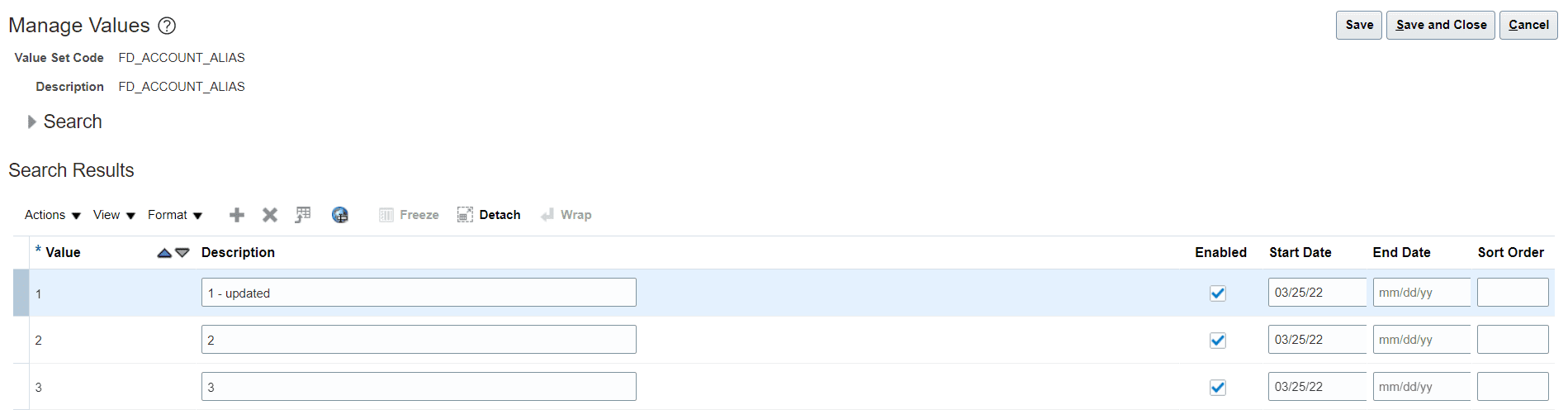Viewport: 1568px width, 410px height.
Task: Click the X delete row icon
Action: tap(270, 215)
